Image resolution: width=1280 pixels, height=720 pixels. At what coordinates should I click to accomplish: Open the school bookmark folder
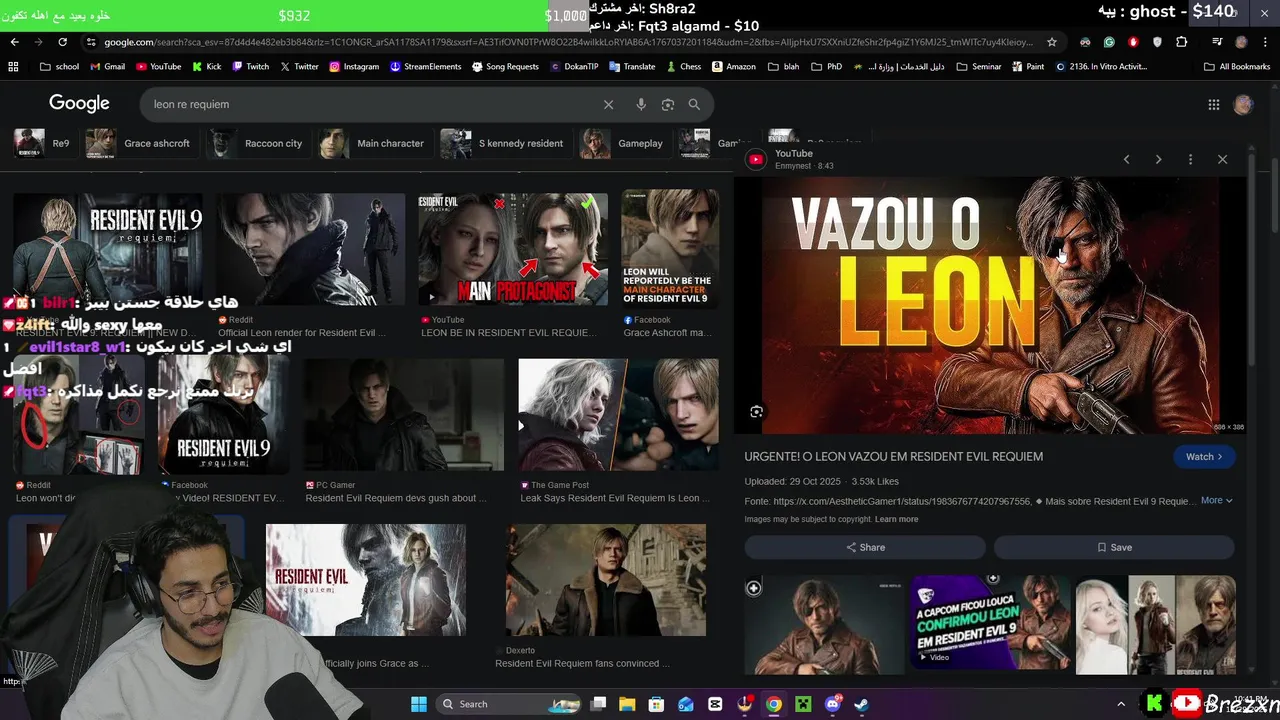tap(59, 67)
